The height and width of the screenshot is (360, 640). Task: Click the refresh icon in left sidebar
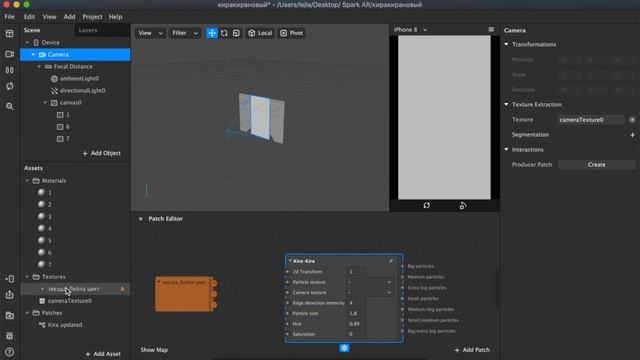(x=9, y=86)
